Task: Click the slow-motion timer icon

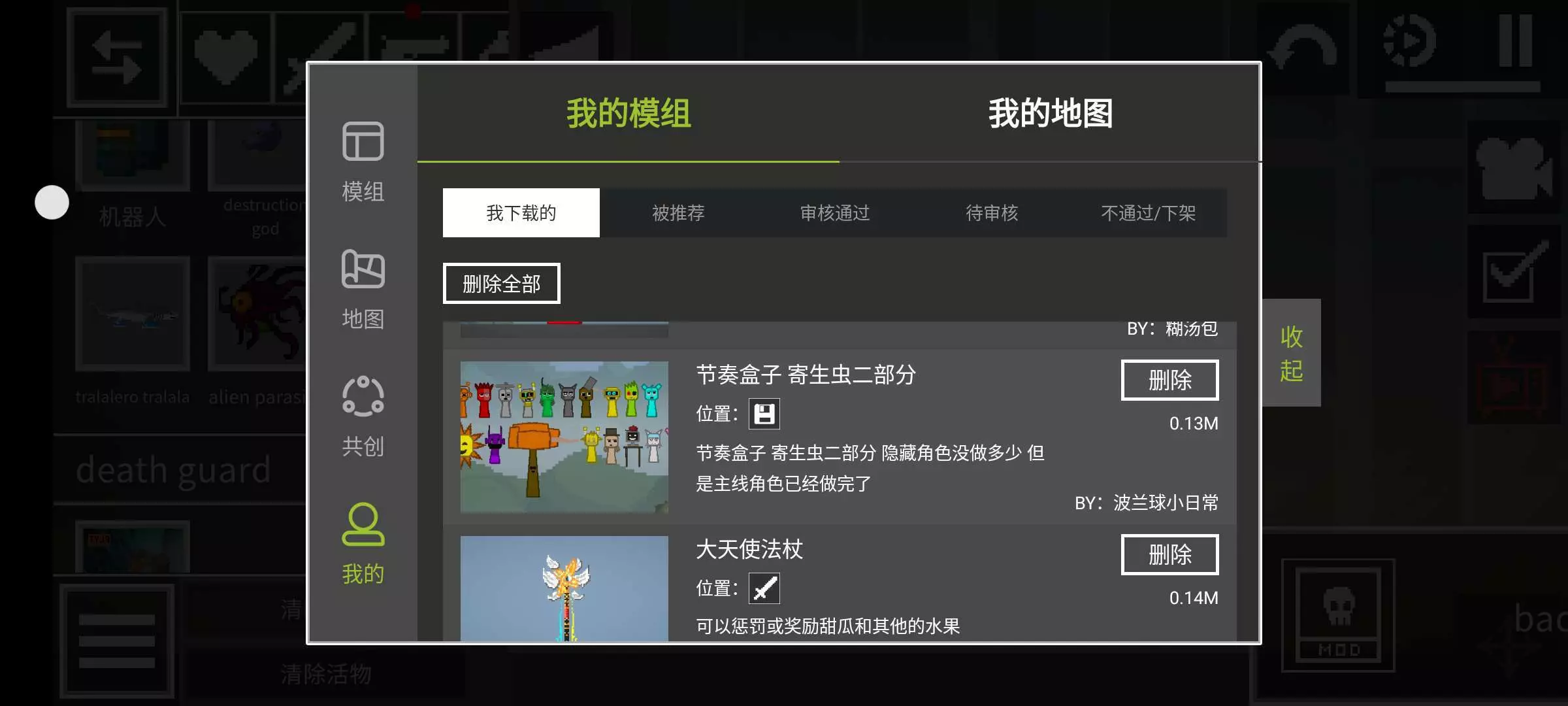Action: tap(1410, 41)
